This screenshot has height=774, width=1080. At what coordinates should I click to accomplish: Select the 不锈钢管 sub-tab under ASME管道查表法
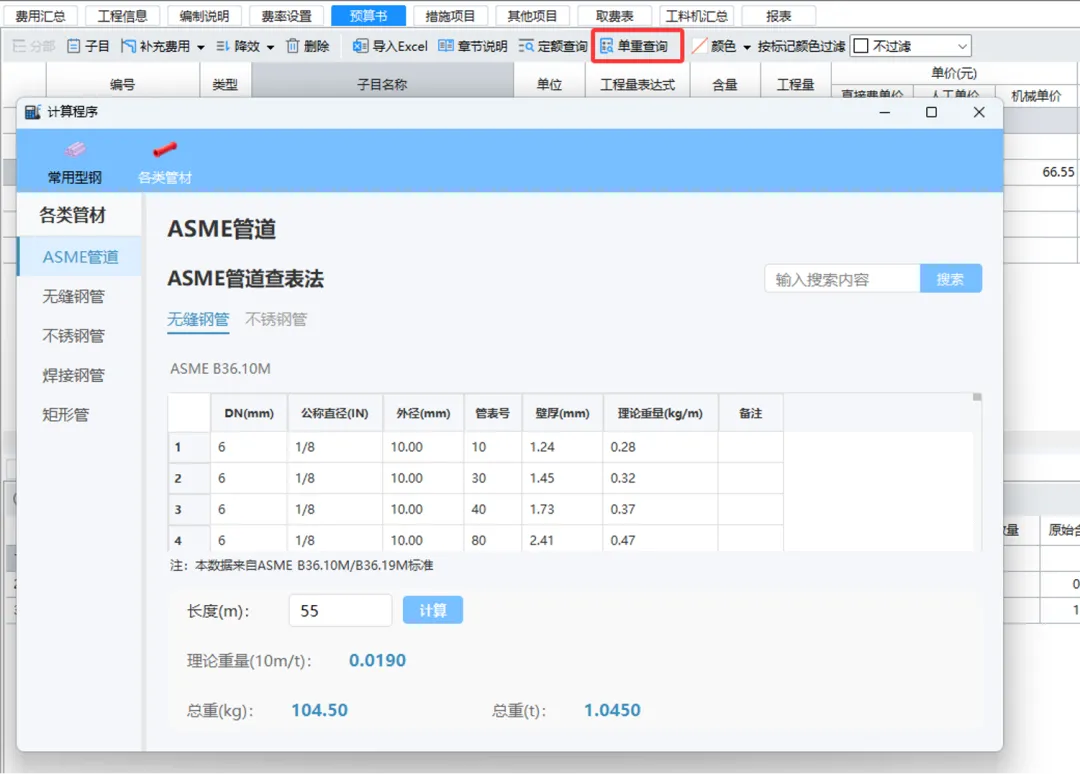[276, 320]
